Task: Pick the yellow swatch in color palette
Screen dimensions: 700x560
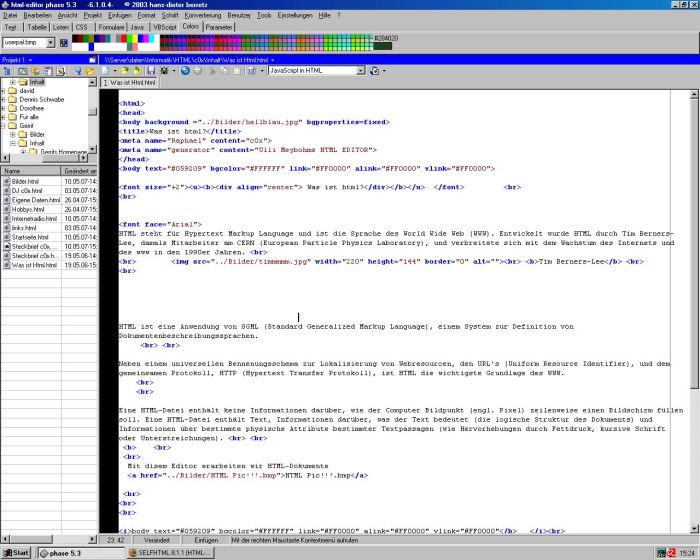Action: pyautogui.click(x=134, y=38)
